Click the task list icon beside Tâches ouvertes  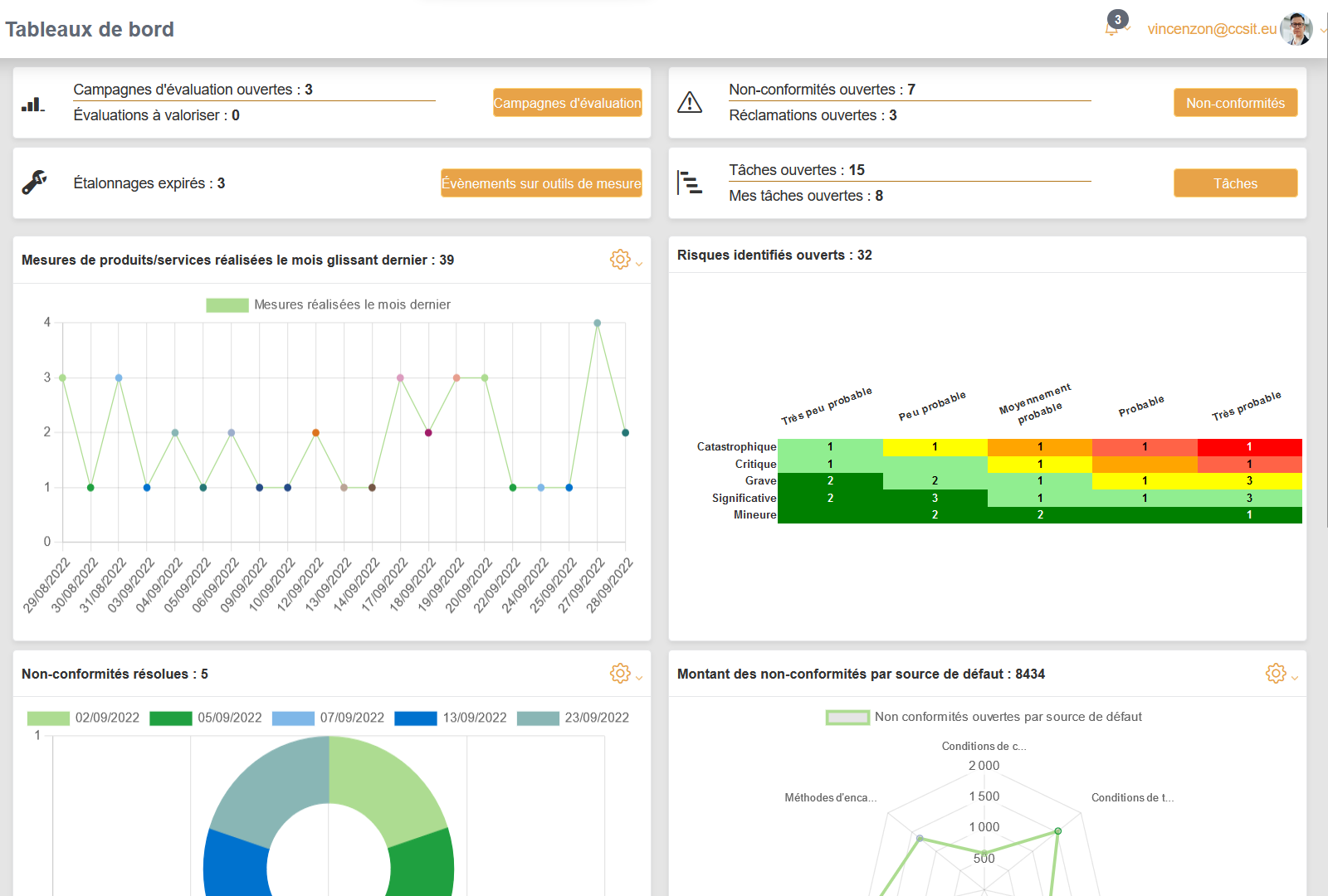pyautogui.click(x=690, y=183)
